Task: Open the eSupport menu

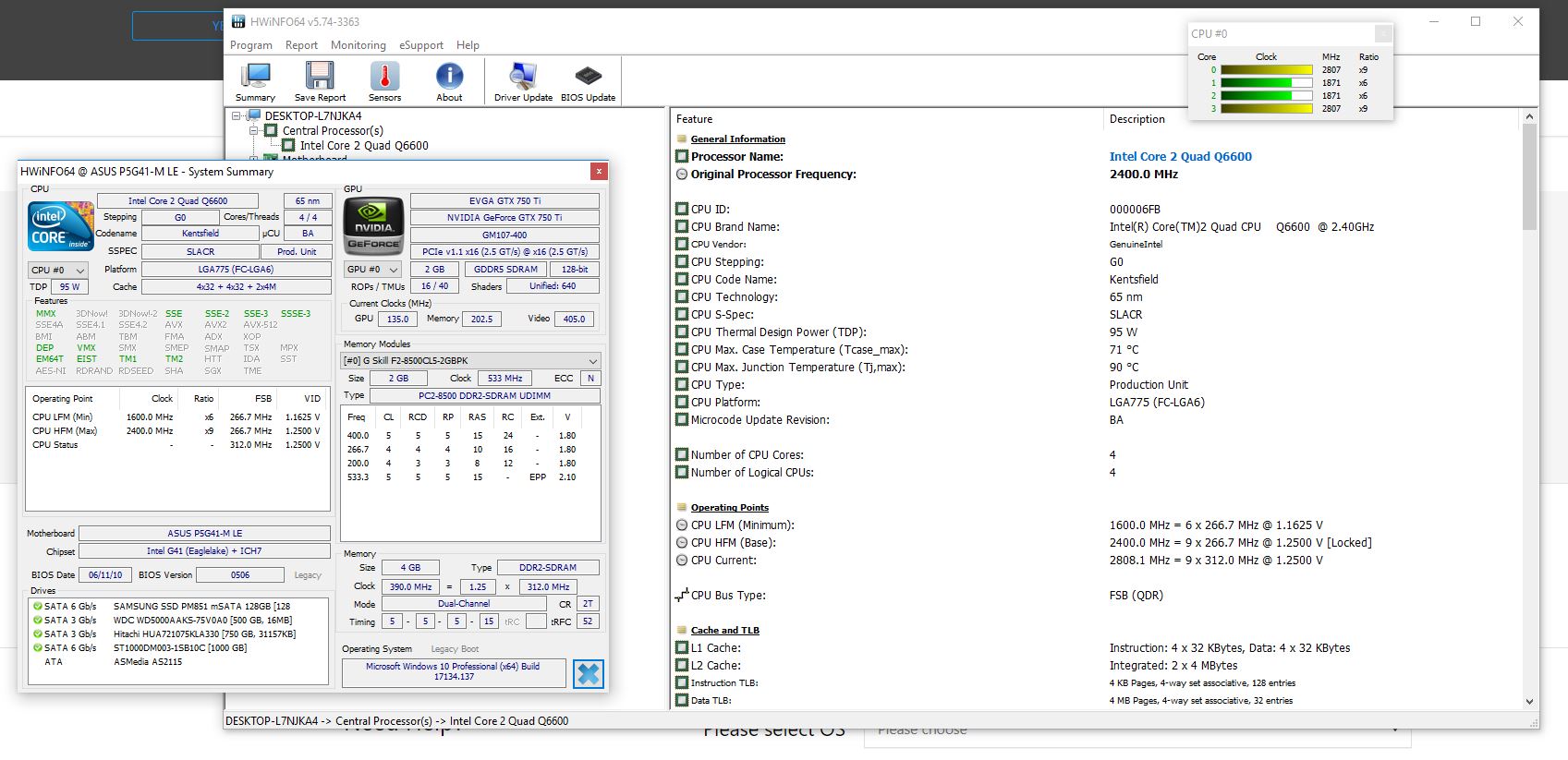Action: 421,45
